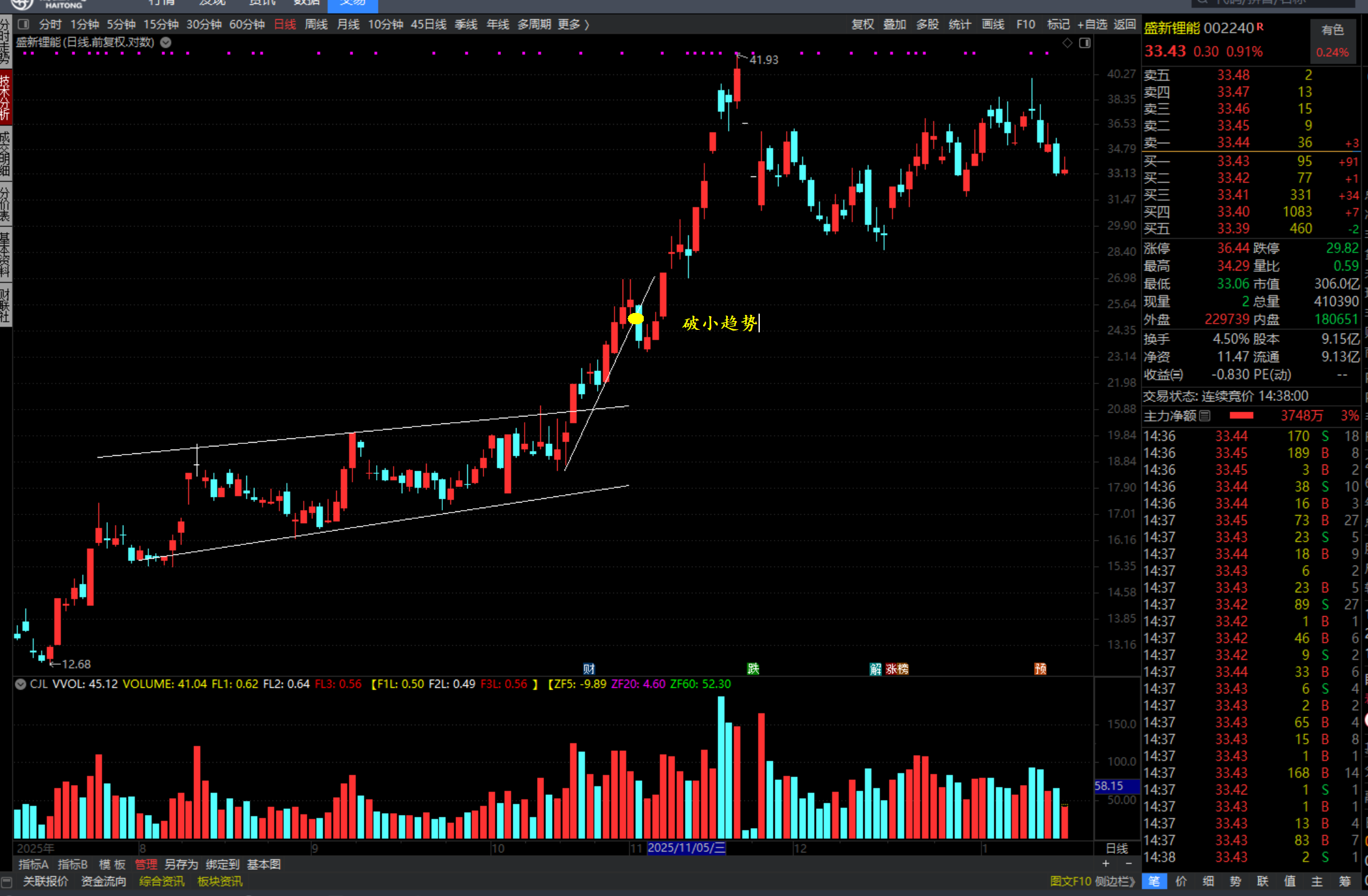Click the zoom in plus icon
The width and height of the screenshot is (1368, 896).
pyautogui.click(x=1106, y=864)
